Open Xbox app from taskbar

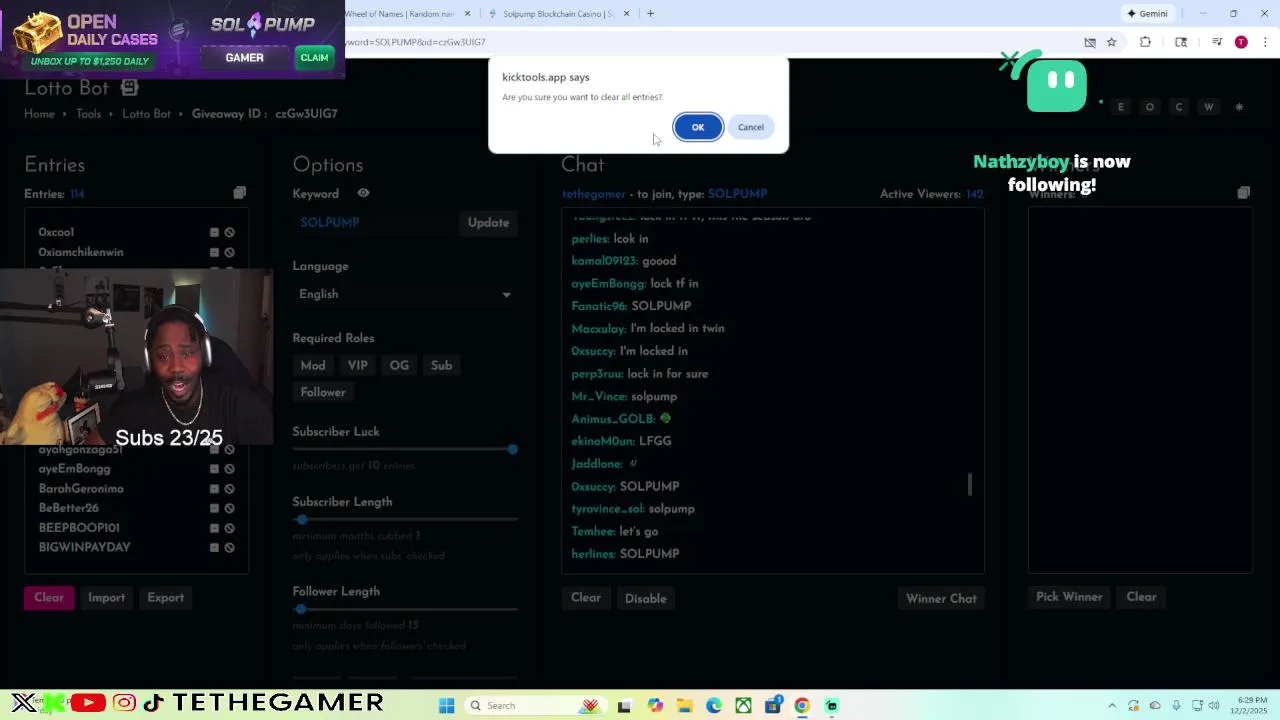pyautogui.click(x=743, y=706)
